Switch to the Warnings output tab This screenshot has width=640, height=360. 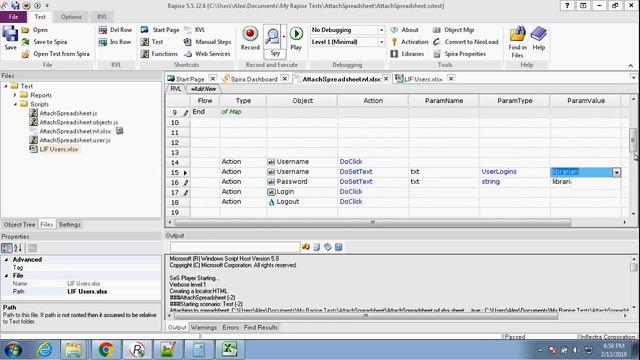click(204, 327)
